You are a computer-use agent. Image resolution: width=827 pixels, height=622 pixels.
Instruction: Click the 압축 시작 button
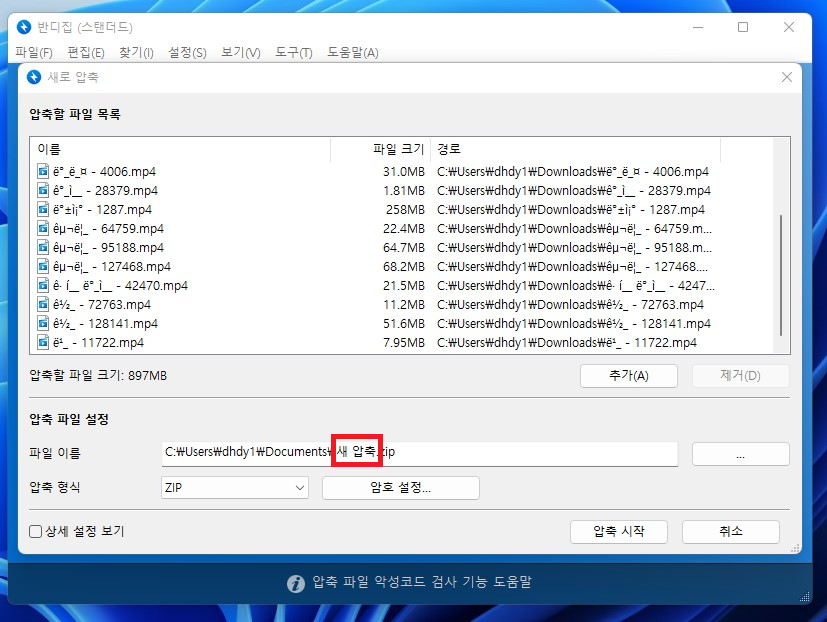(x=619, y=531)
